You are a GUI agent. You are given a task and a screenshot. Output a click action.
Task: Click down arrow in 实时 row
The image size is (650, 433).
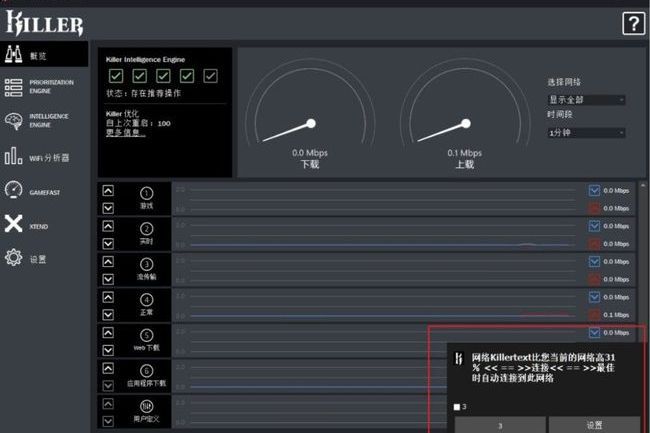(x=108, y=244)
